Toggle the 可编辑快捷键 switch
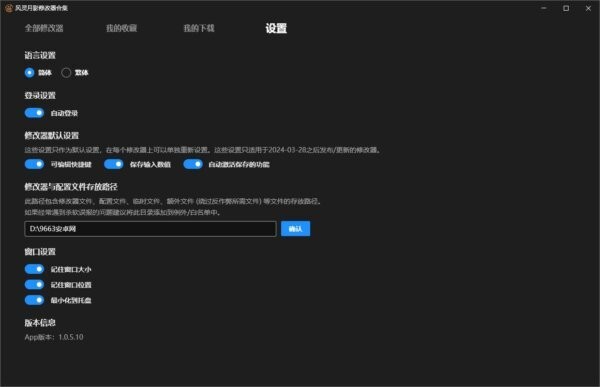The image size is (600, 387). point(34,164)
